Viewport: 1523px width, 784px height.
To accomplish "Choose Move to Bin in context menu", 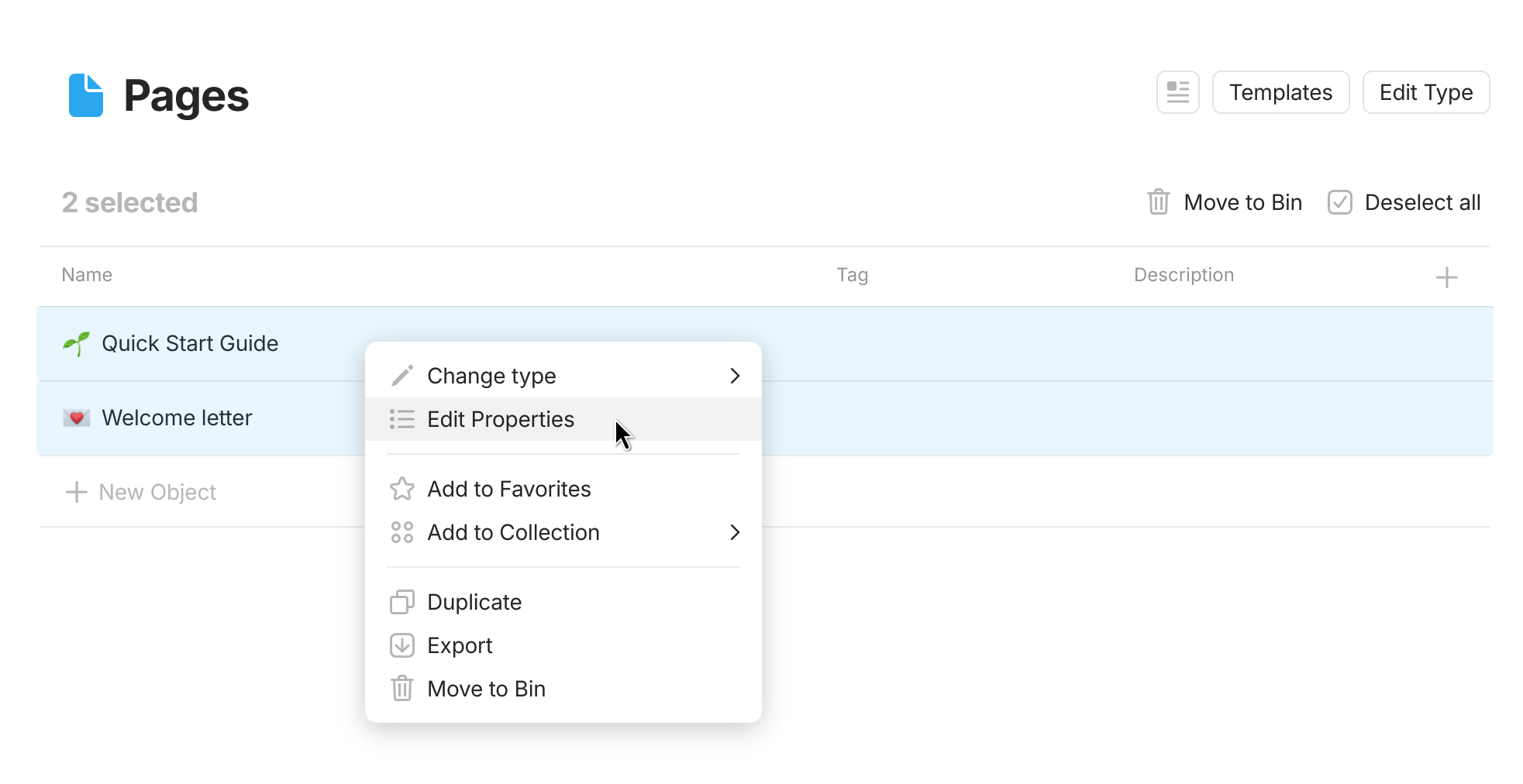I will coord(486,689).
